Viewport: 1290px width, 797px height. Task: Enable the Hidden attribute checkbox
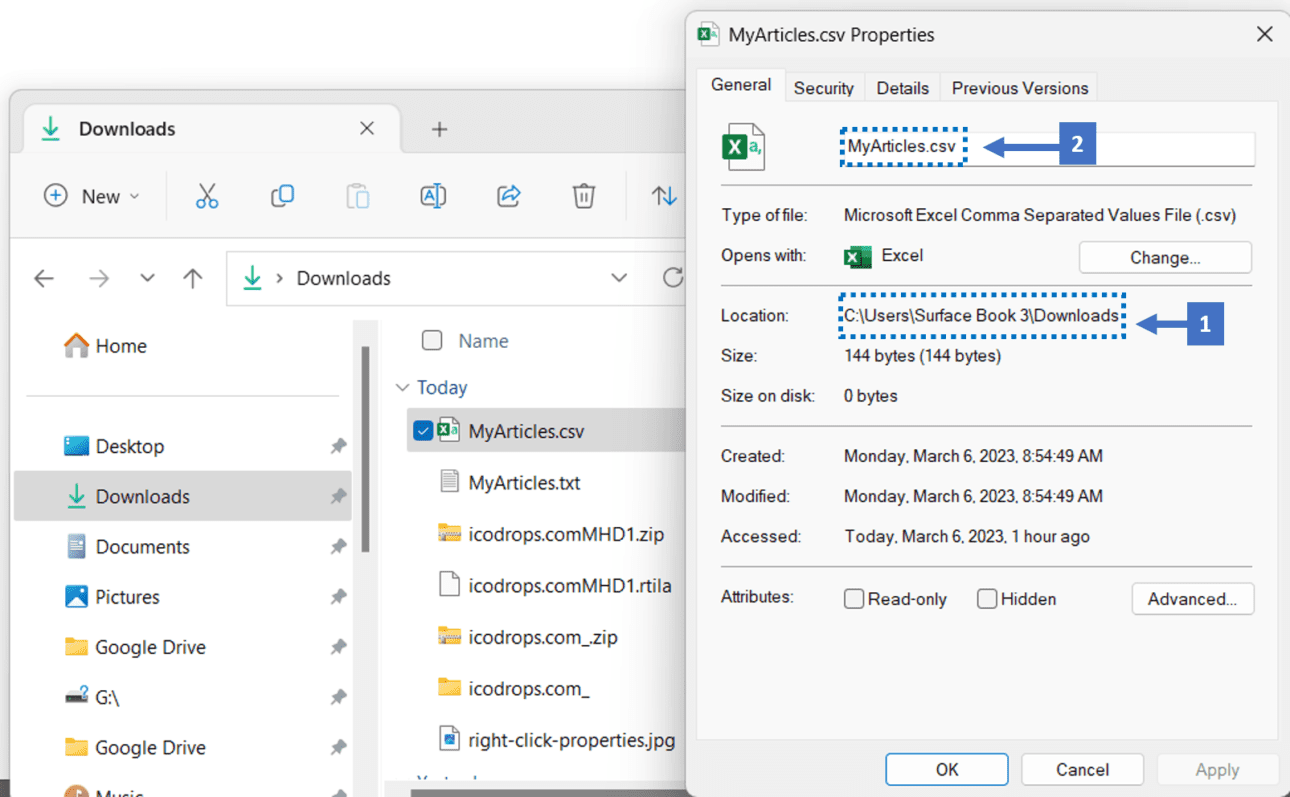987,598
